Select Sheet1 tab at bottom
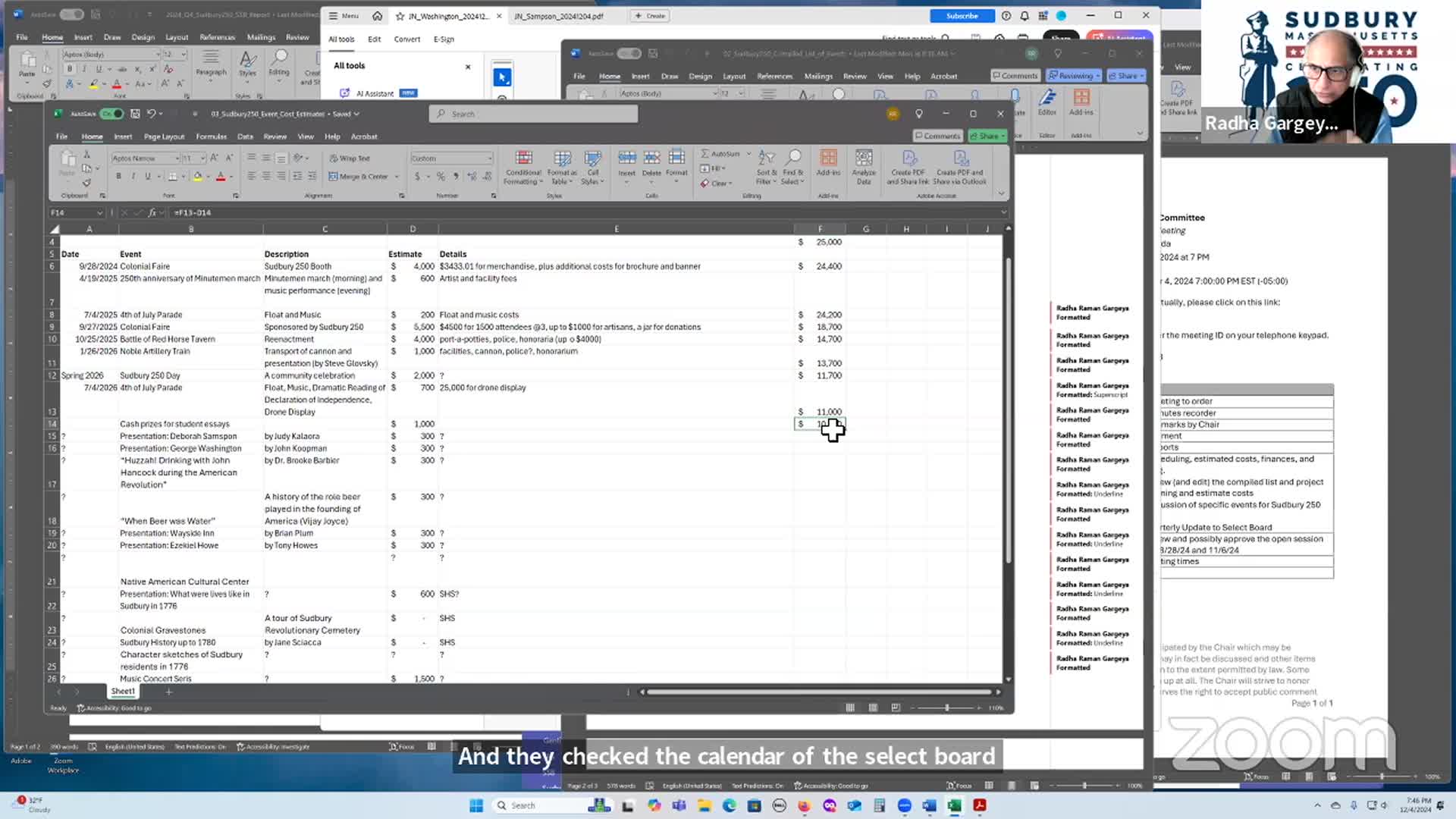 tap(123, 692)
